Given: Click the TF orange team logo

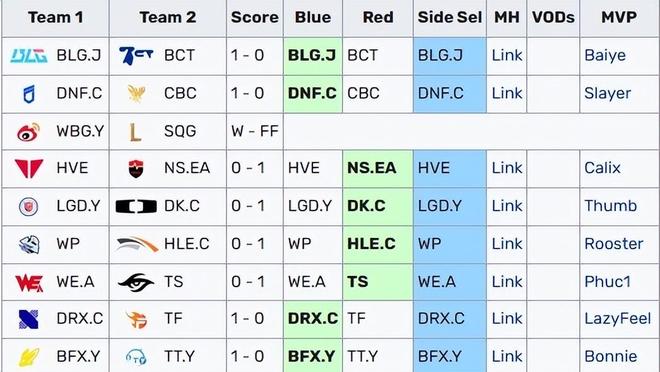Looking at the screenshot, I should [x=137, y=319].
